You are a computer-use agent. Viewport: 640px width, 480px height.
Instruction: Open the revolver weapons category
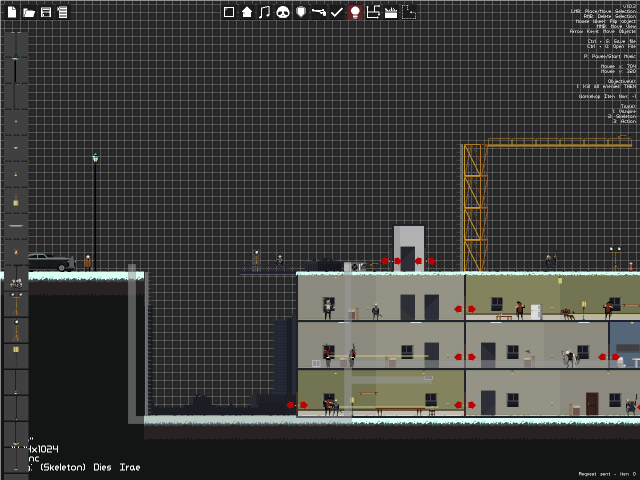[x=319, y=12]
